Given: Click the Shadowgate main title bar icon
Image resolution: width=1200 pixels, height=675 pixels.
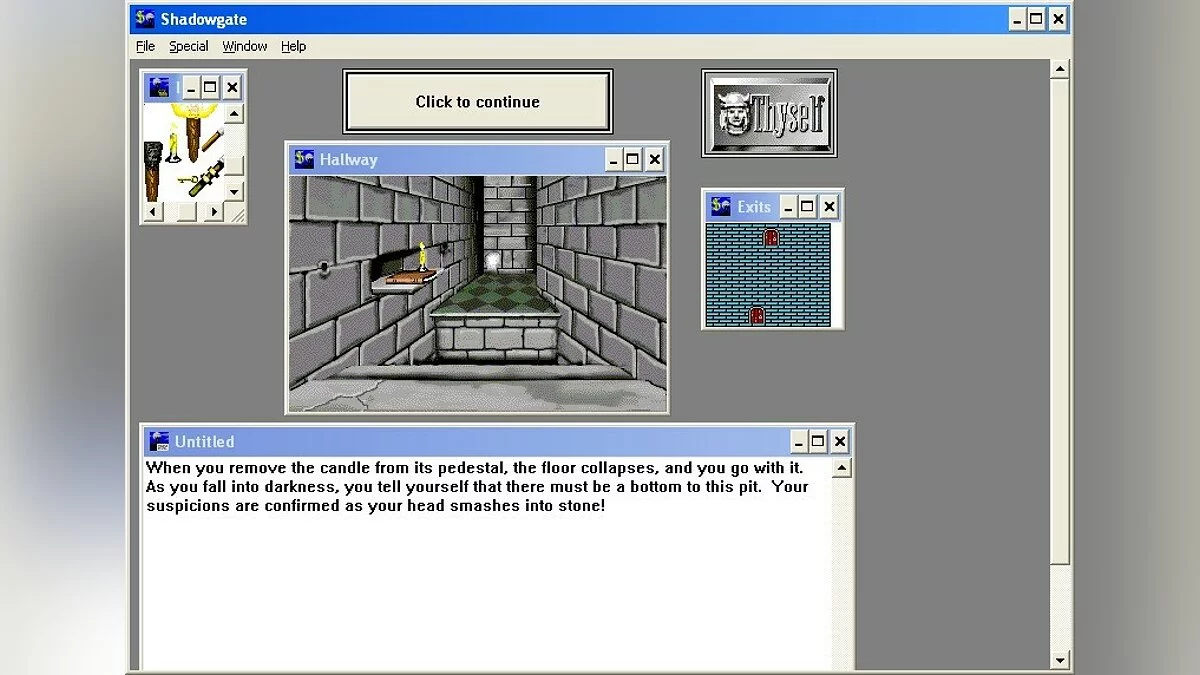Looking at the screenshot, I should tap(145, 19).
